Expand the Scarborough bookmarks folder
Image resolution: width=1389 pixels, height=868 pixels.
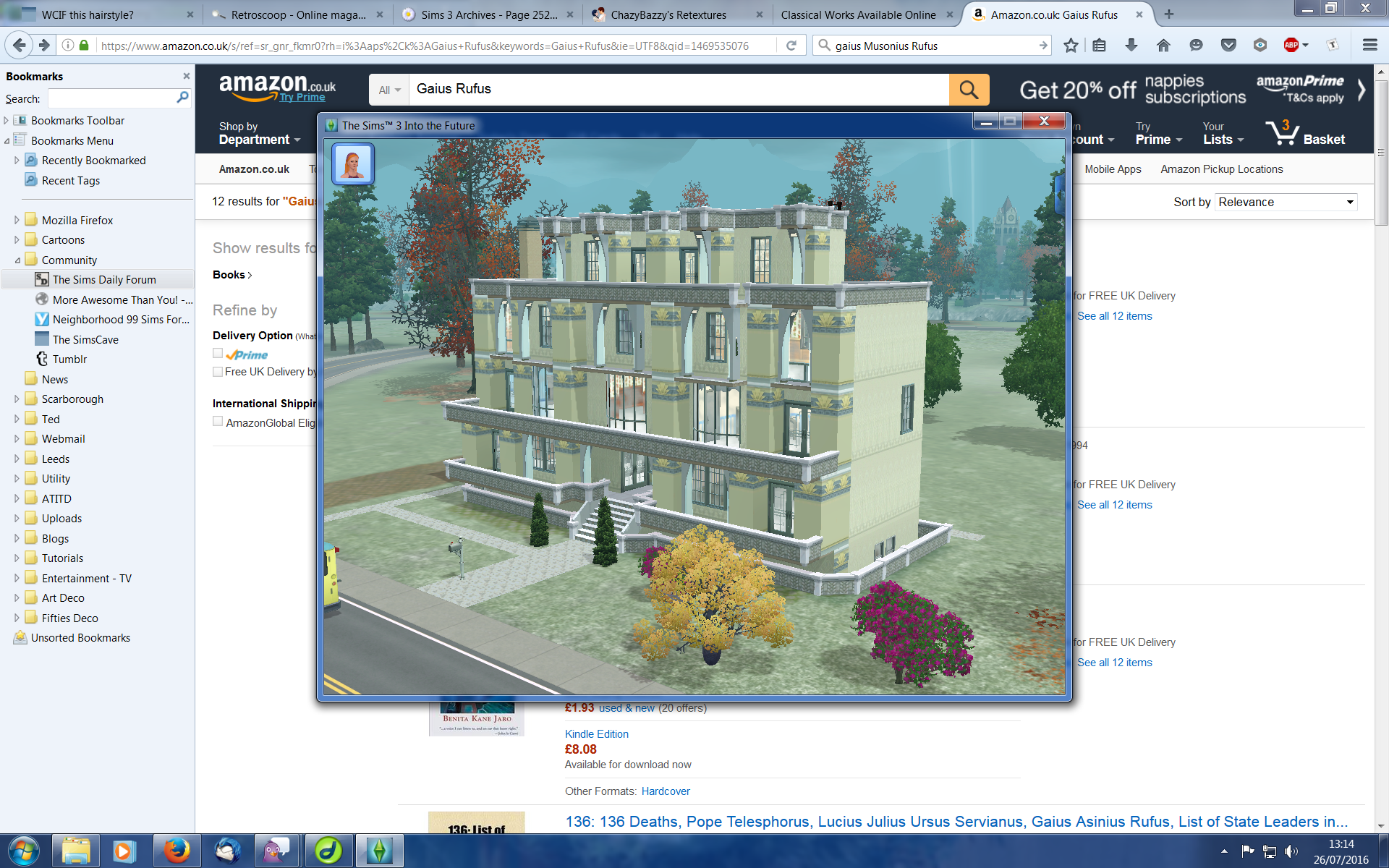[x=17, y=399]
